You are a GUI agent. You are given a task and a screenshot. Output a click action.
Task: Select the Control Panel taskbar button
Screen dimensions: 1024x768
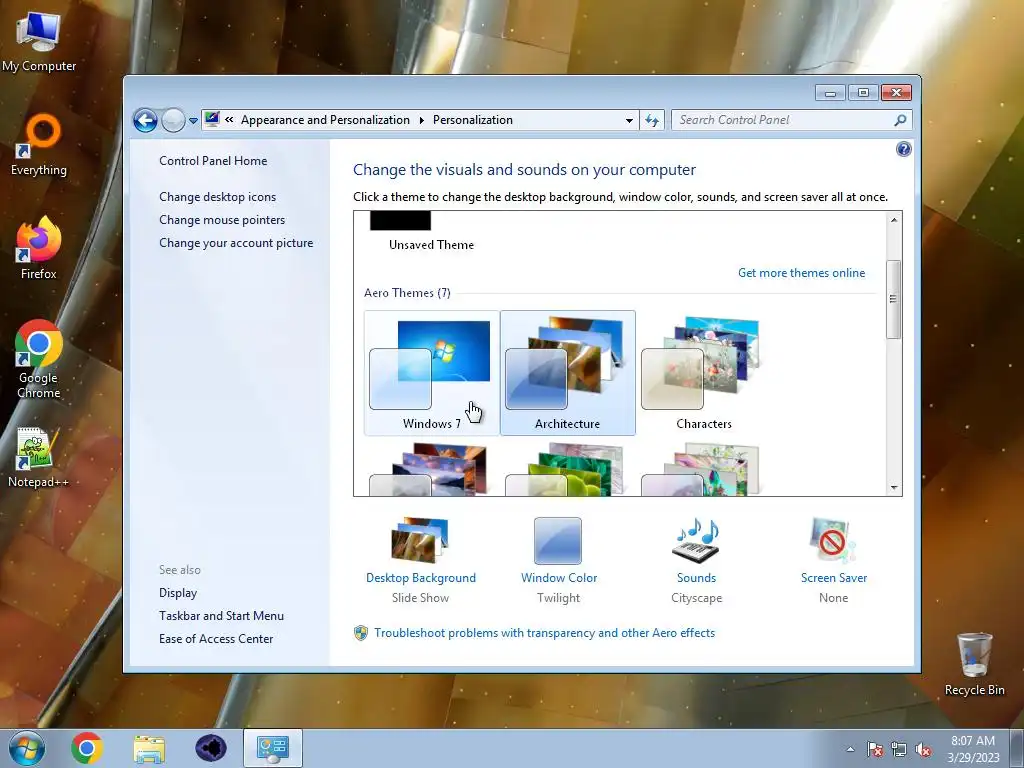[x=273, y=748]
